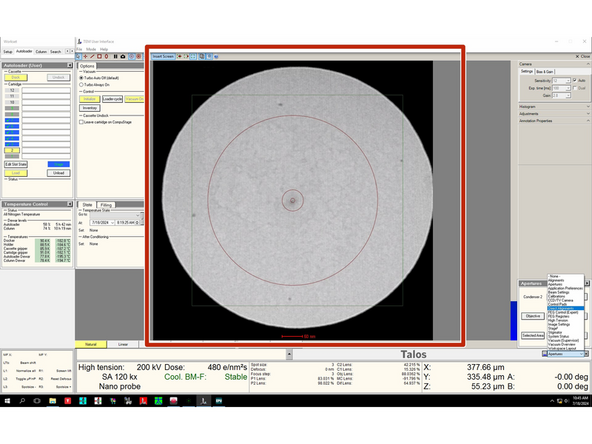Open the Gain dropdown
Image resolution: width=592 pixels, height=444 pixels.
[x=567, y=96]
